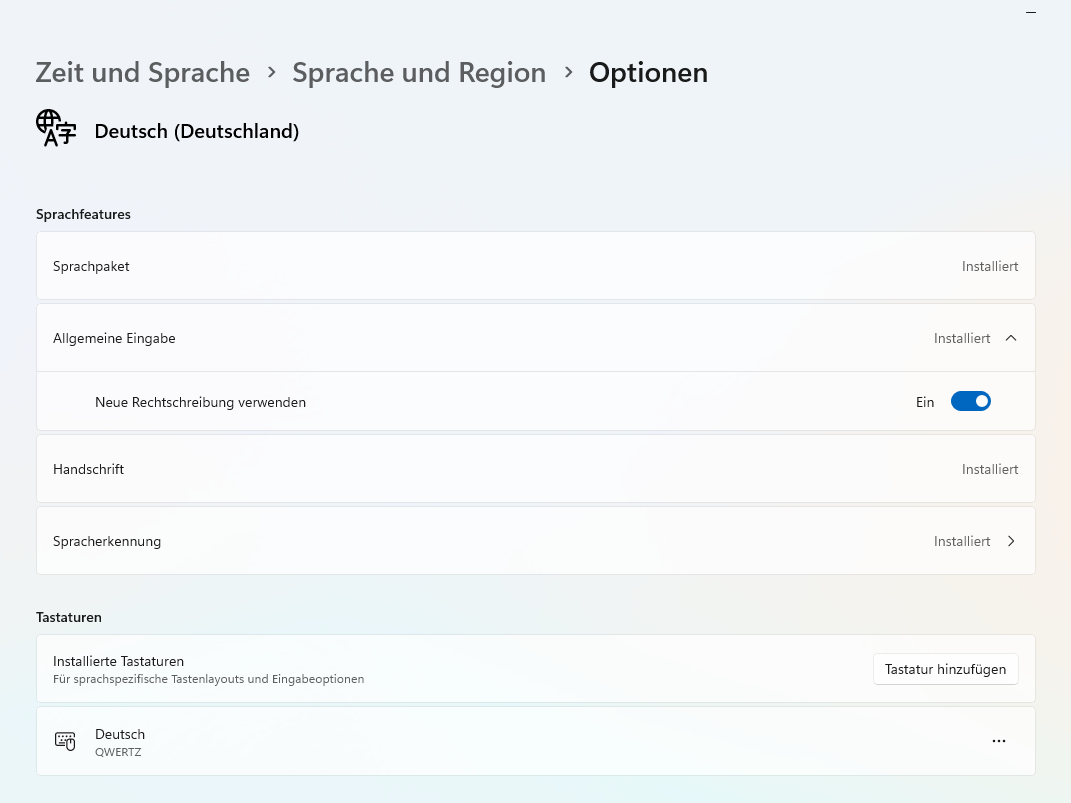Click the Ein label next to the toggle
The height and width of the screenshot is (803, 1071).
[925, 402]
